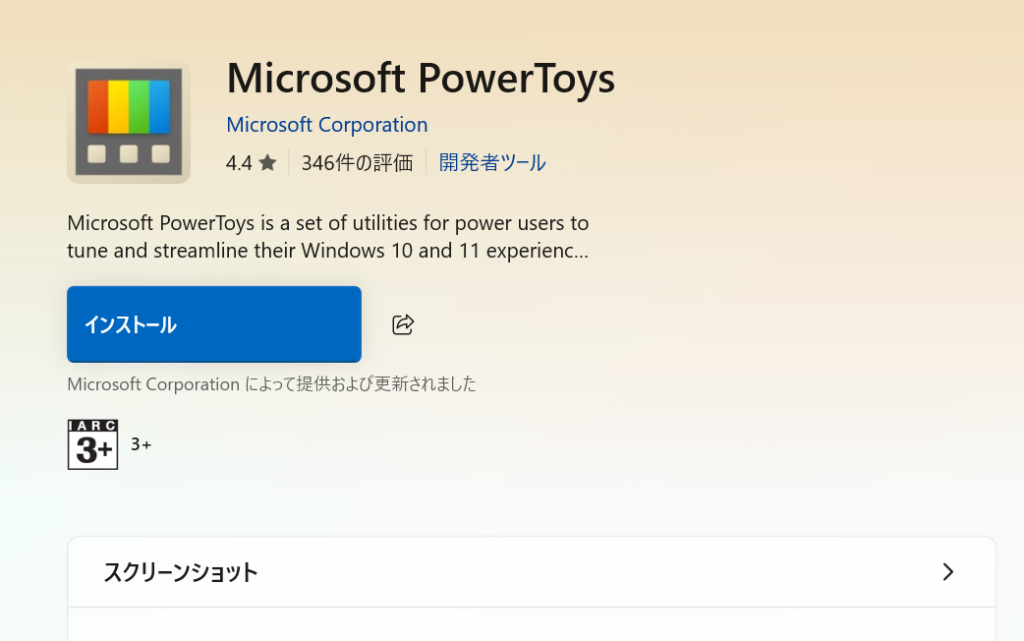The height and width of the screenshot is (641, 1024).
Task: Click the blue stripe in PowerToys logo
Action: coord(160,106)
